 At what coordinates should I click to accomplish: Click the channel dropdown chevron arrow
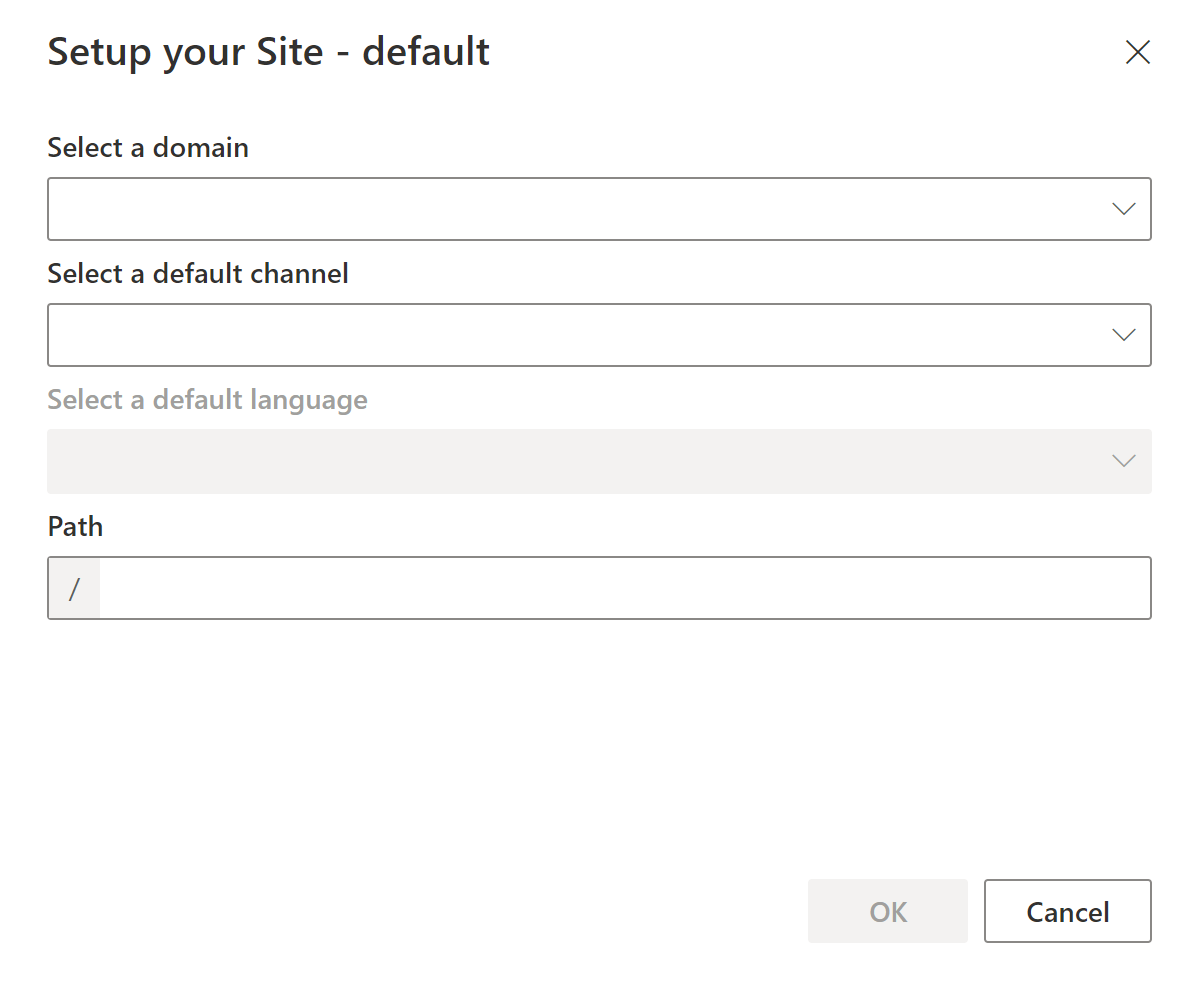(x=1124, y=334)
